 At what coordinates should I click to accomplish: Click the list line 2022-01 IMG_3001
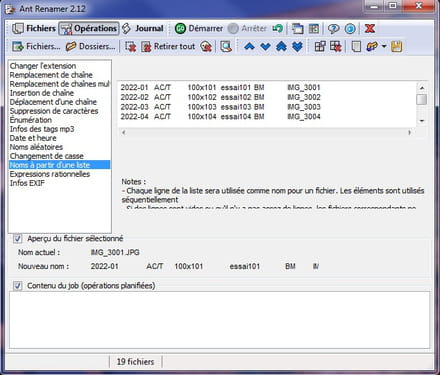[x=220, y=88]
